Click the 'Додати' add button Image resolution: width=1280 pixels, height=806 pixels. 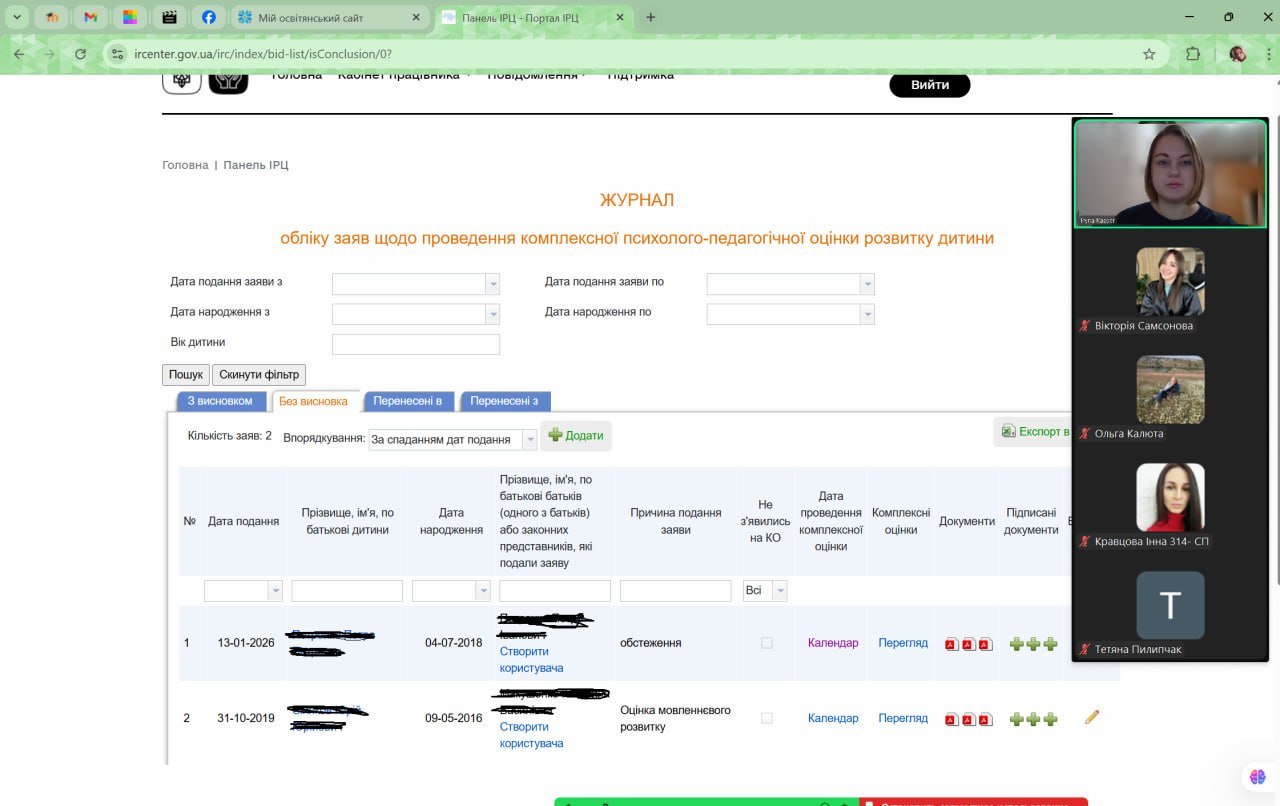(x=576, y=435)
